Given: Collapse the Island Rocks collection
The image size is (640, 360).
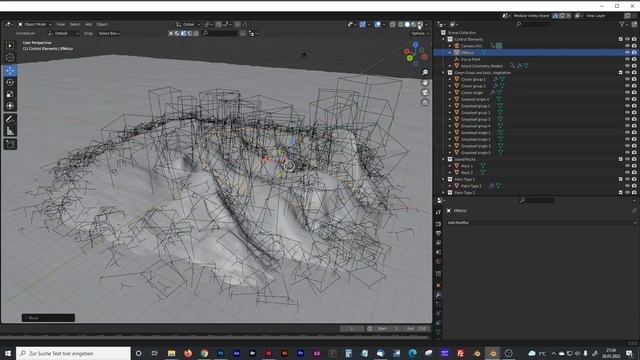Looking at the screenshot, I should click(444, 159).
